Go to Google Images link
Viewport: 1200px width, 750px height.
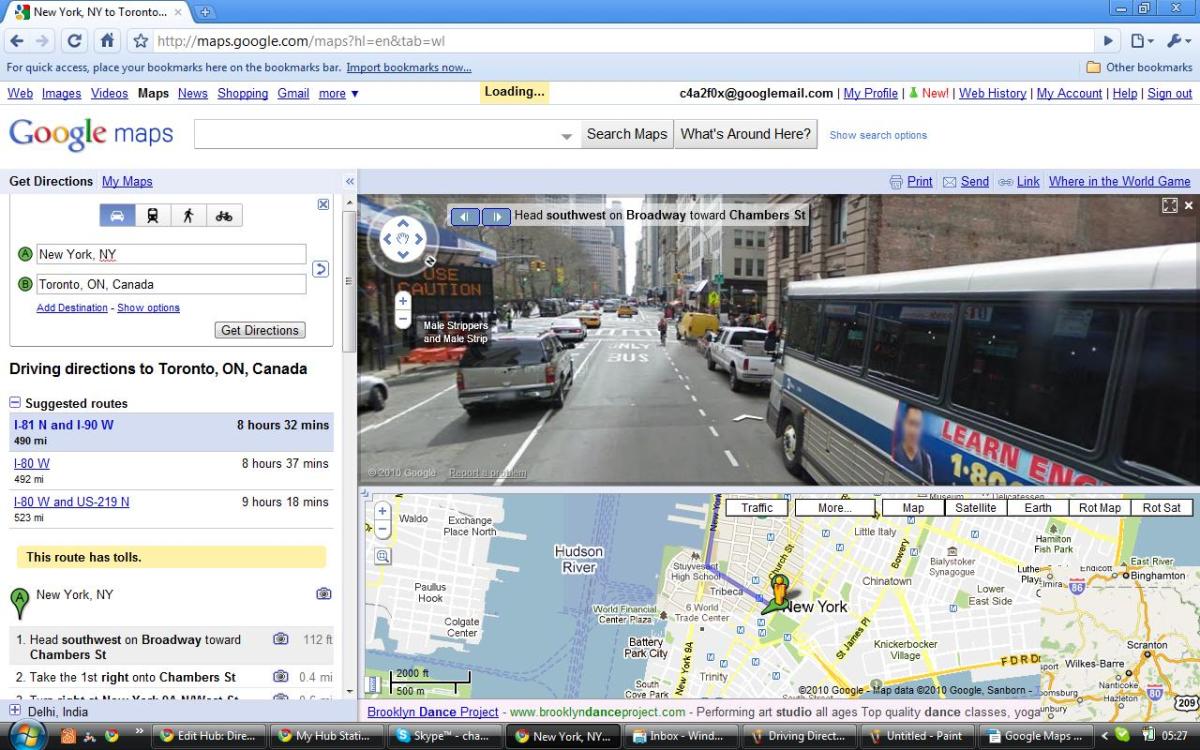(x=61, y=93)
